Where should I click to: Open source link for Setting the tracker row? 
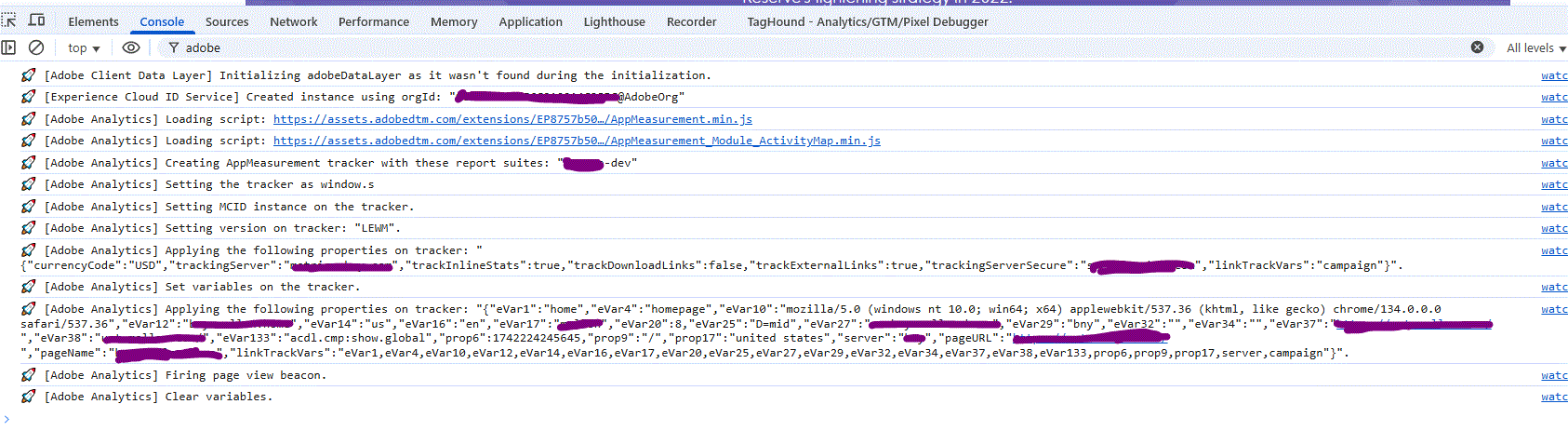(1554, 184)
